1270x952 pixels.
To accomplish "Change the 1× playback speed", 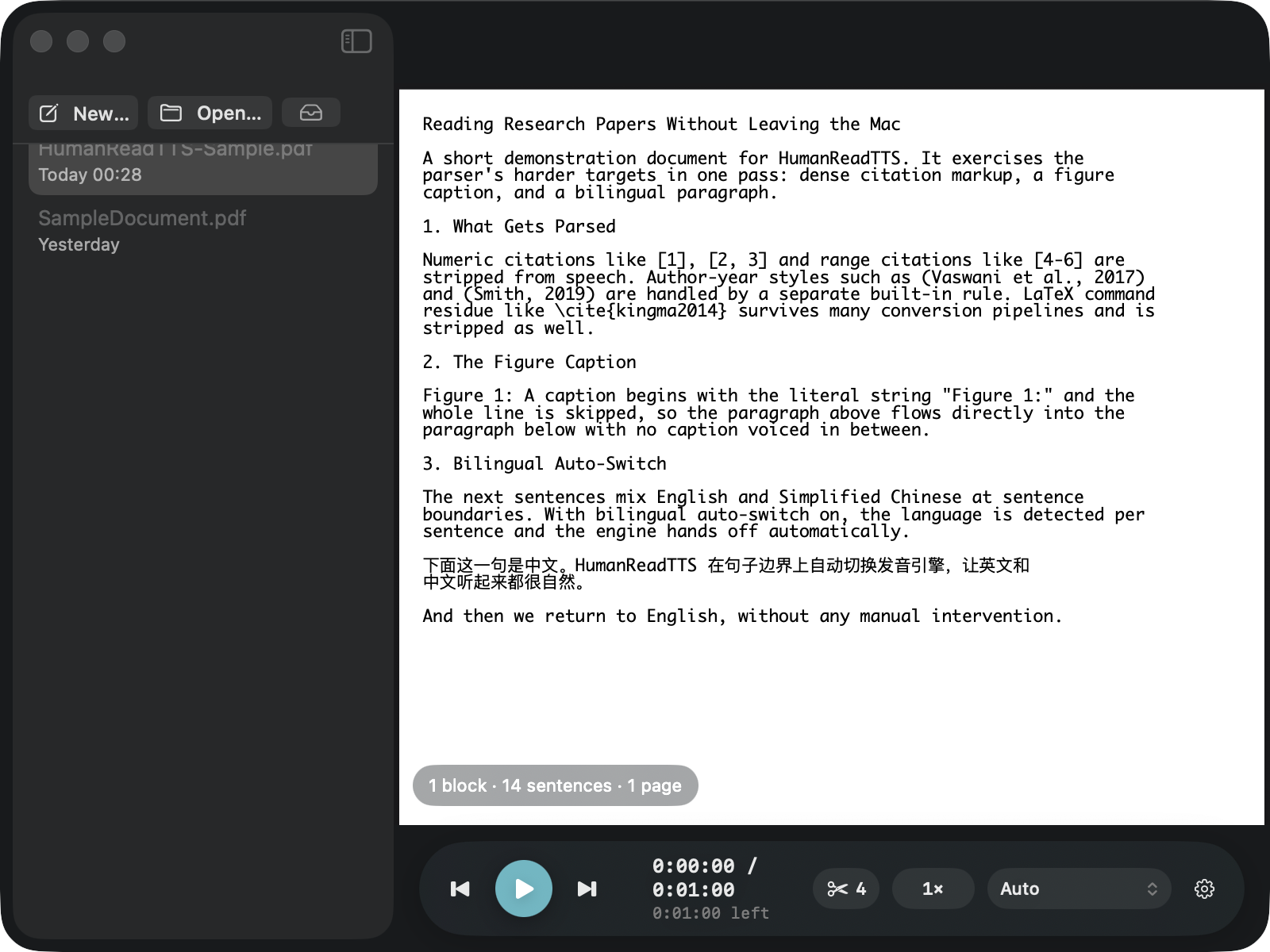I will click(933, 889).
